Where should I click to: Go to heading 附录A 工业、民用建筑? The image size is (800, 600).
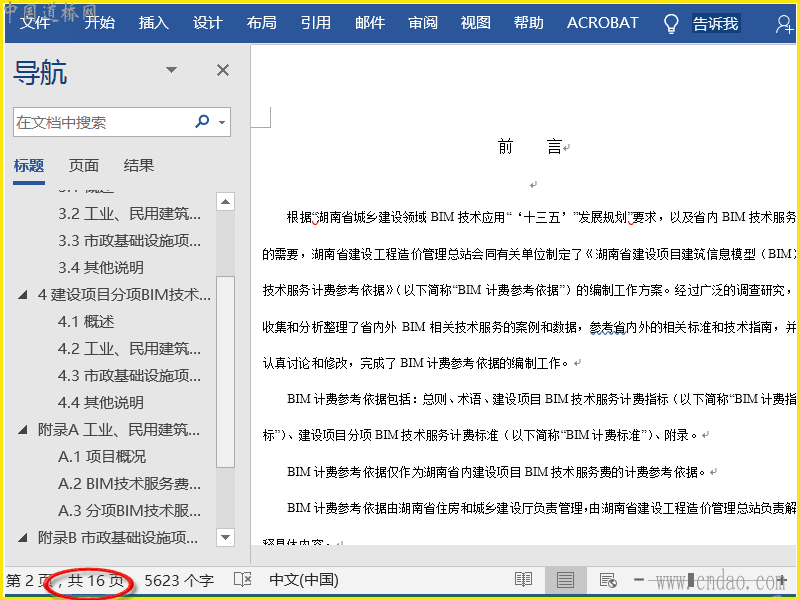point(118,430)
